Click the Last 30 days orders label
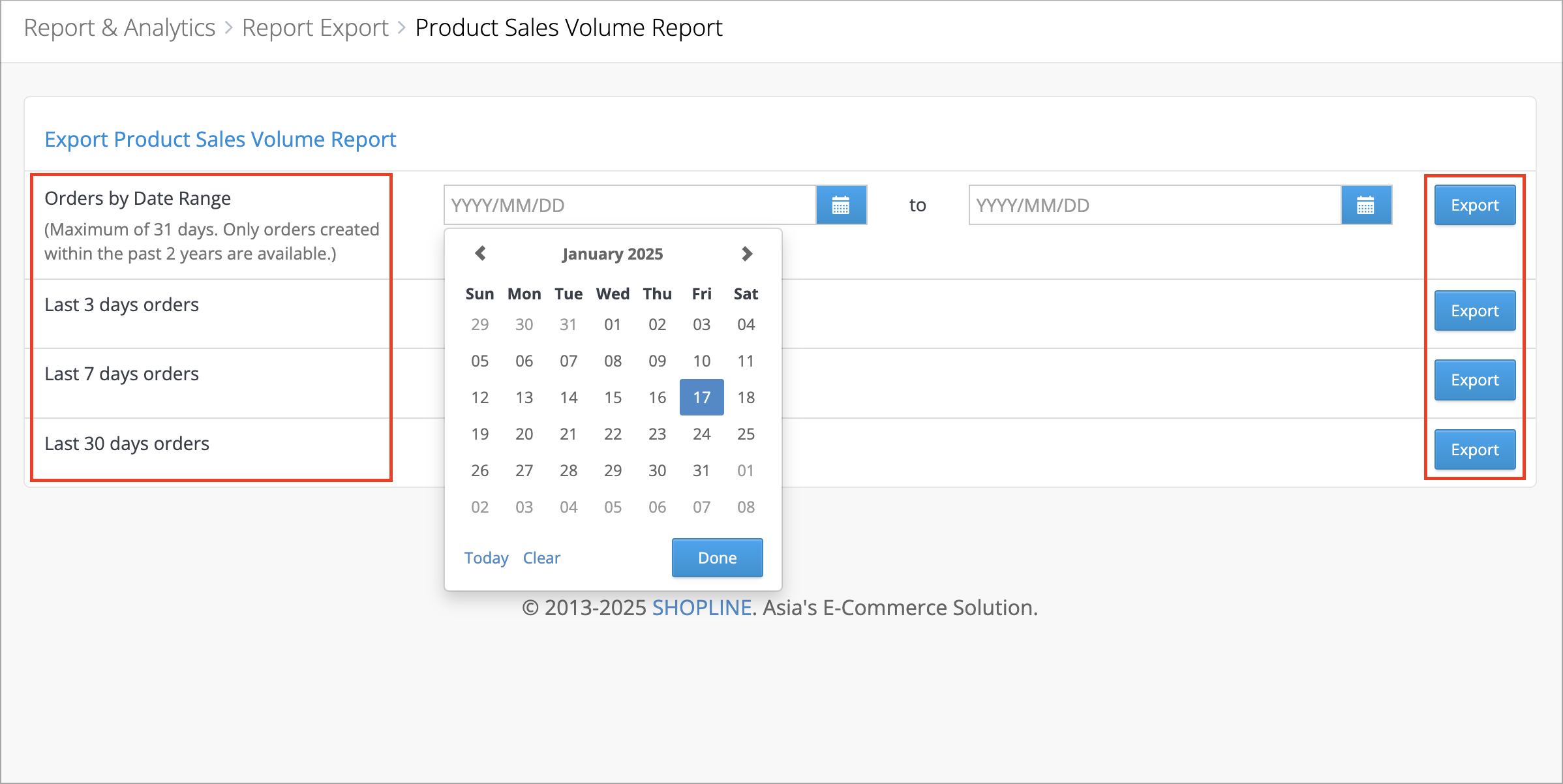1563x784 pixels. point(127,444)
